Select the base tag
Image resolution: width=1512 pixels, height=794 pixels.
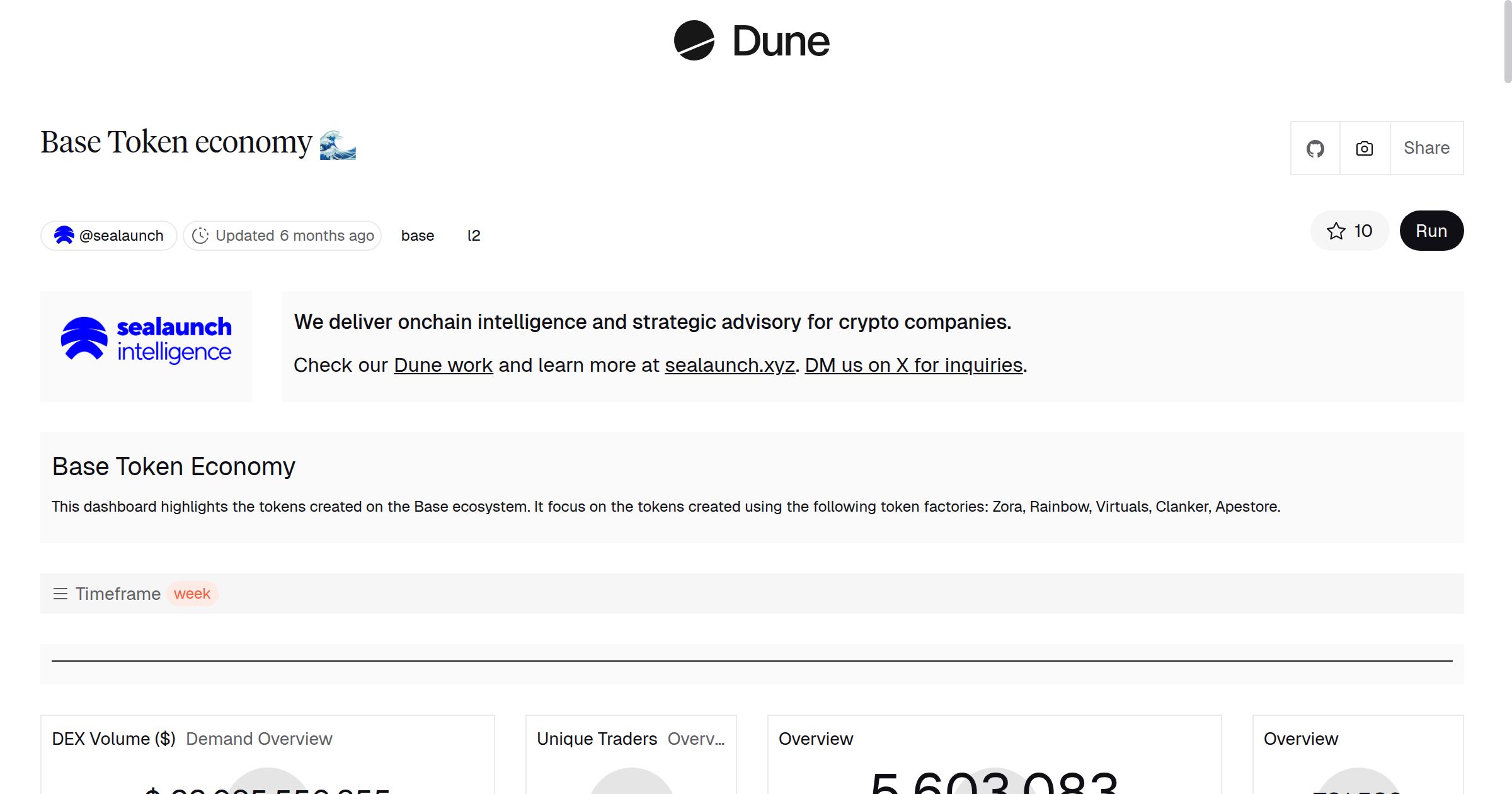pos(418,235)
